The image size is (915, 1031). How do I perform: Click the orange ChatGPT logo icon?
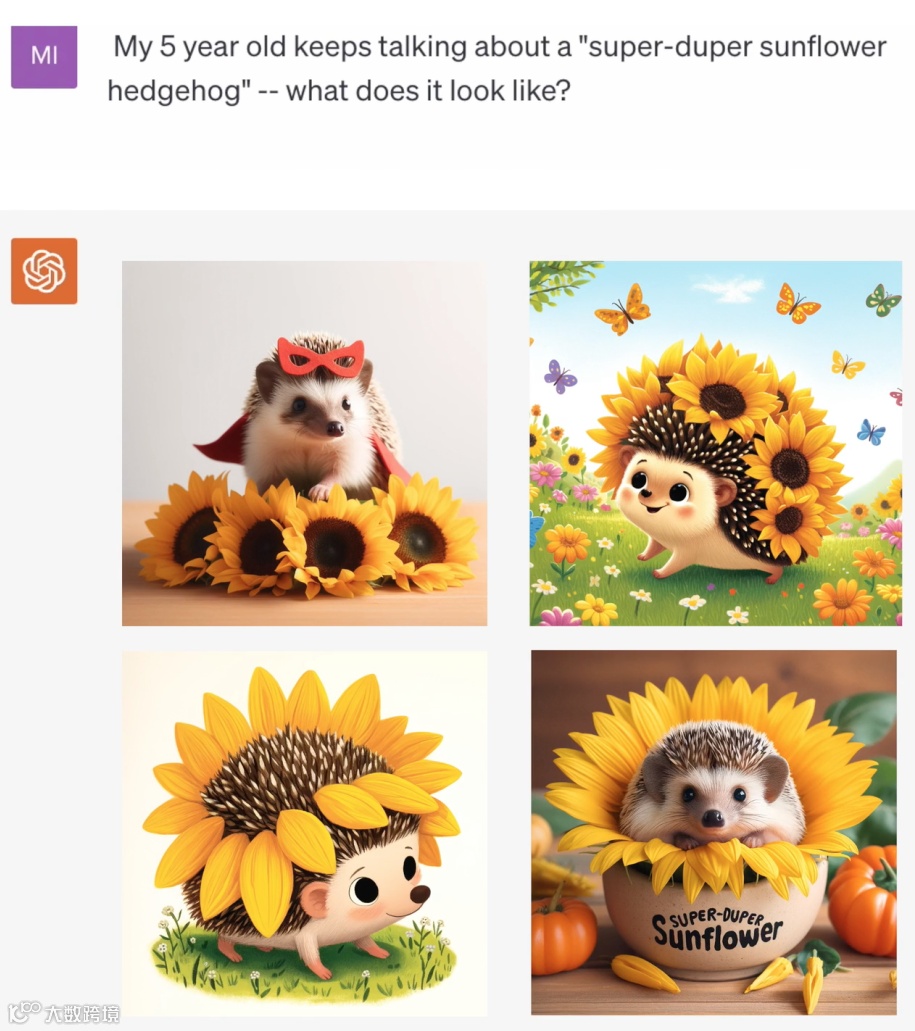(x=44, y=271)
